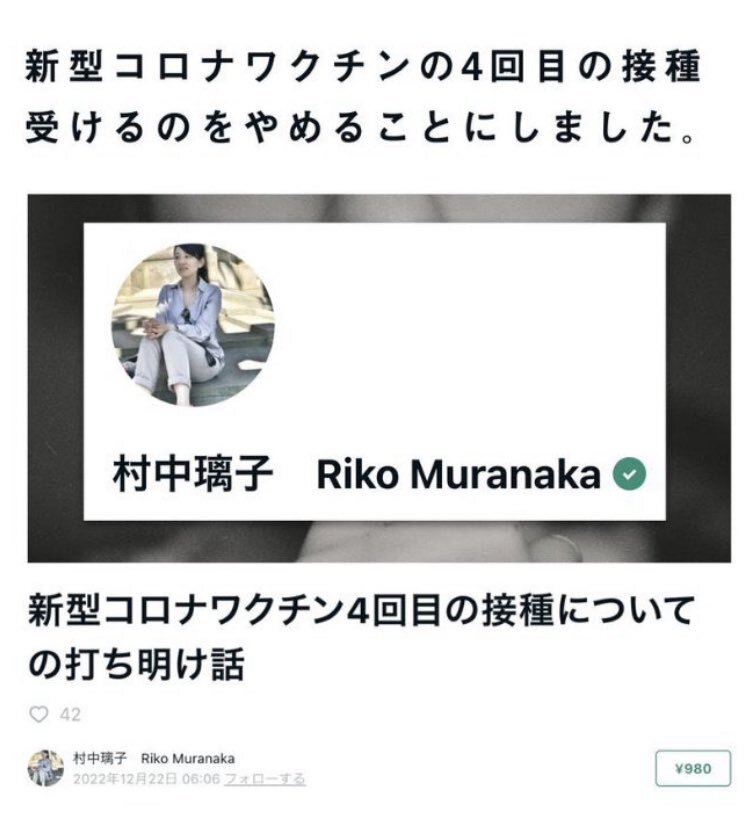Follow the author via フォローする link
This screenshot has width=750, height=826.
[265, 779]
